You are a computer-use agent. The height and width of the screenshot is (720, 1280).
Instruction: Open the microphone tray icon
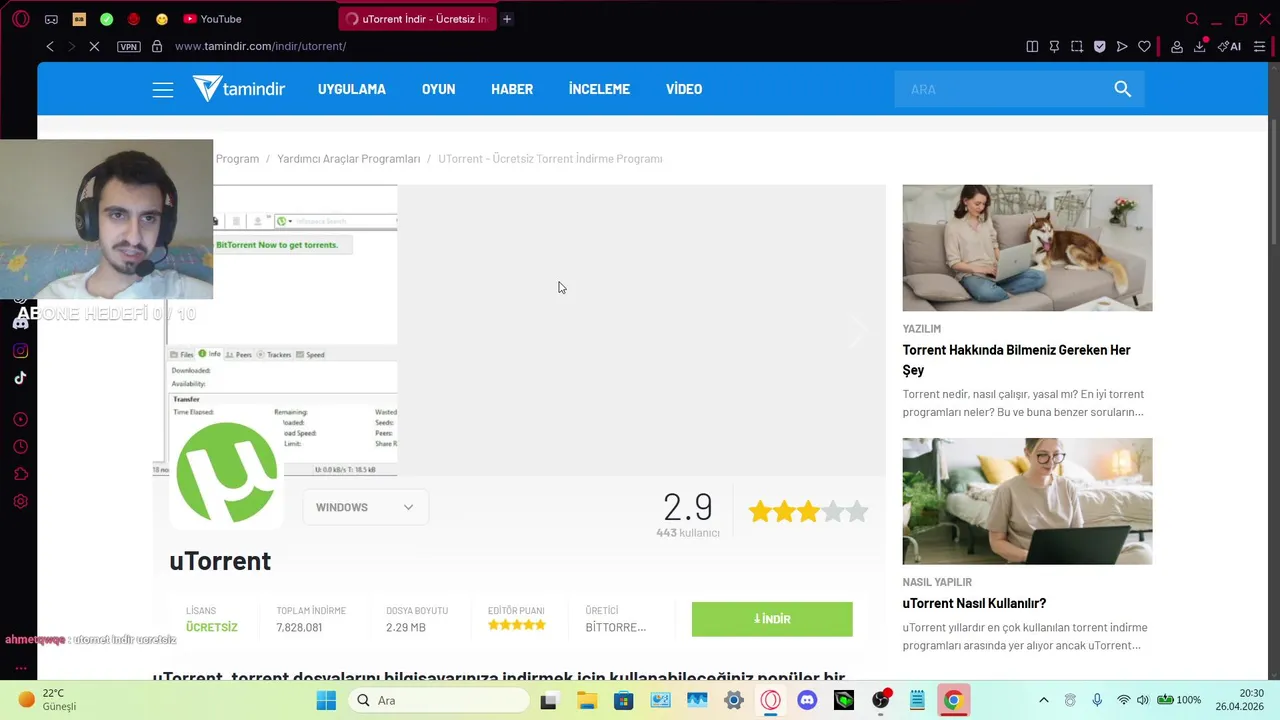(x=1097, y=700)
